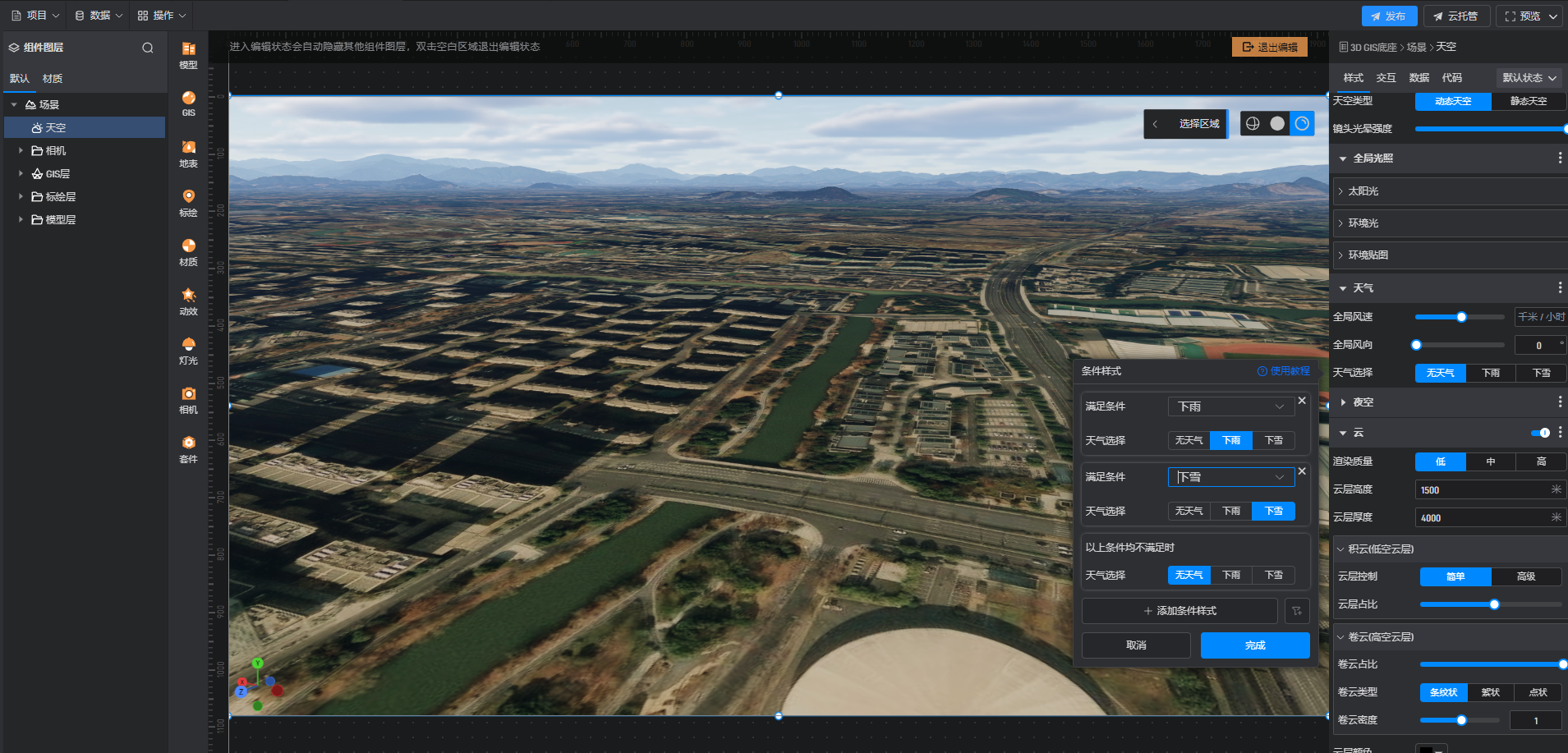Open the 材质 material tool icon
This screenshot has height=753, width=1568.
(x=188, y=252)
